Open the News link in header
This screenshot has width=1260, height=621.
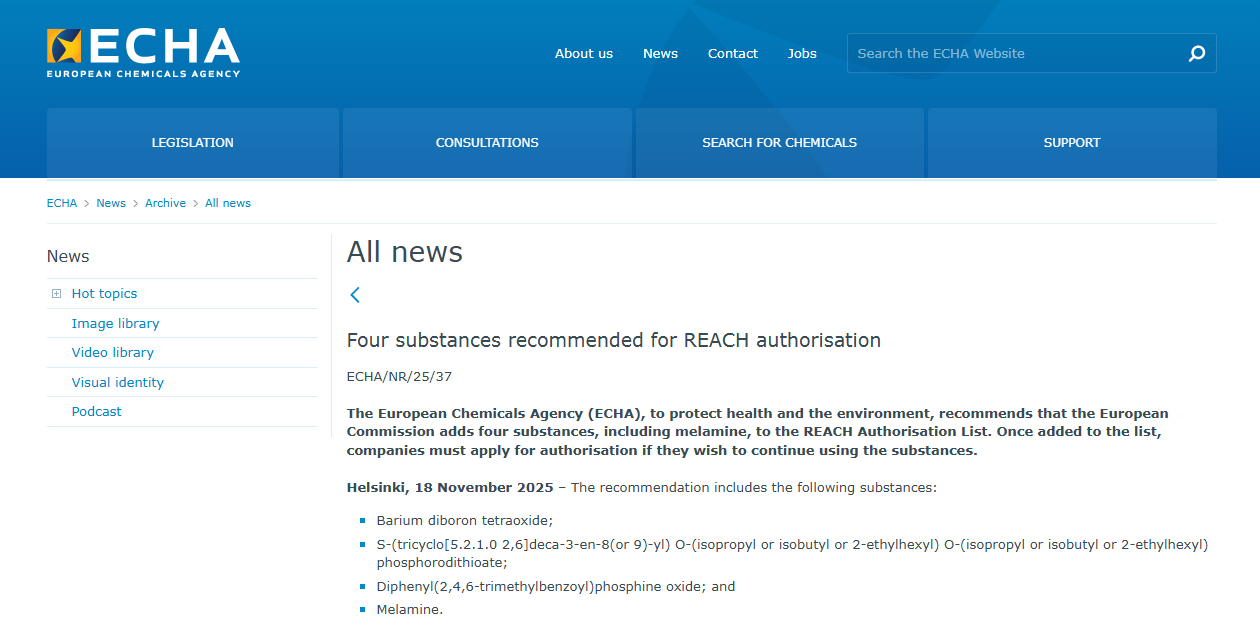(x=660, y=54)
